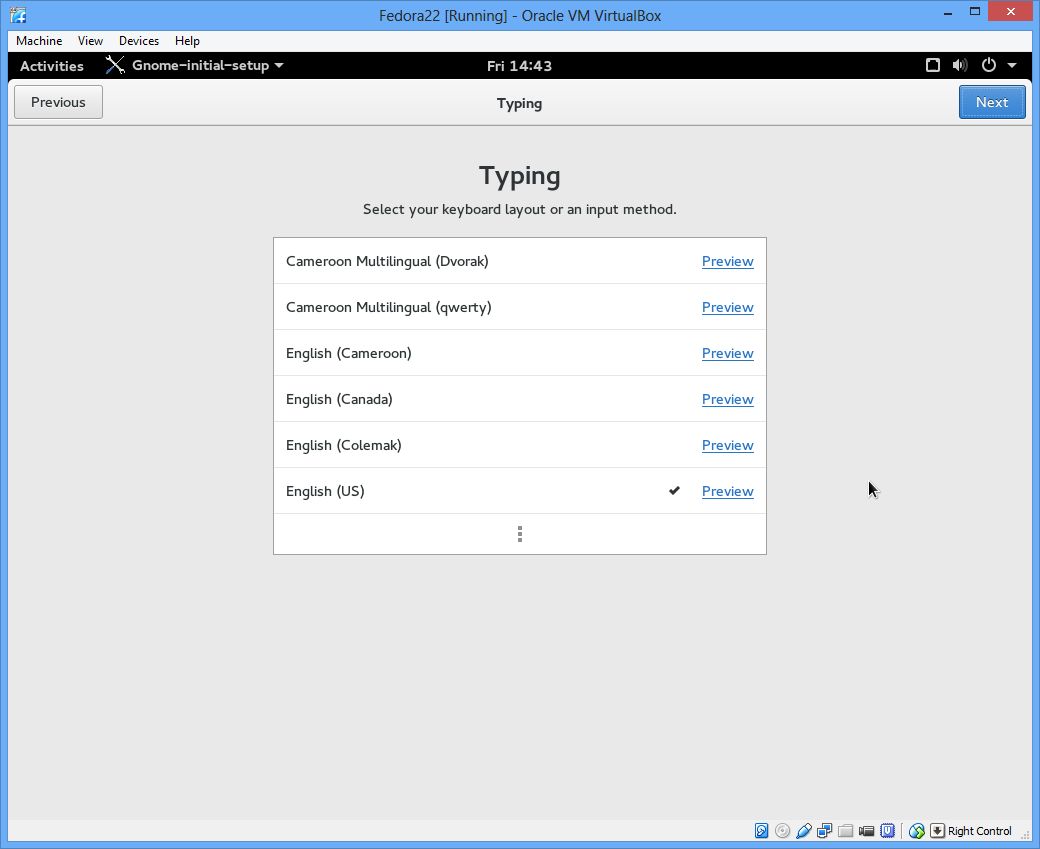This screenshot has width=1040, height=849.
Task: Select Cameroon Multilingual (qwerty) layout
Action: [x=520, y=307]
